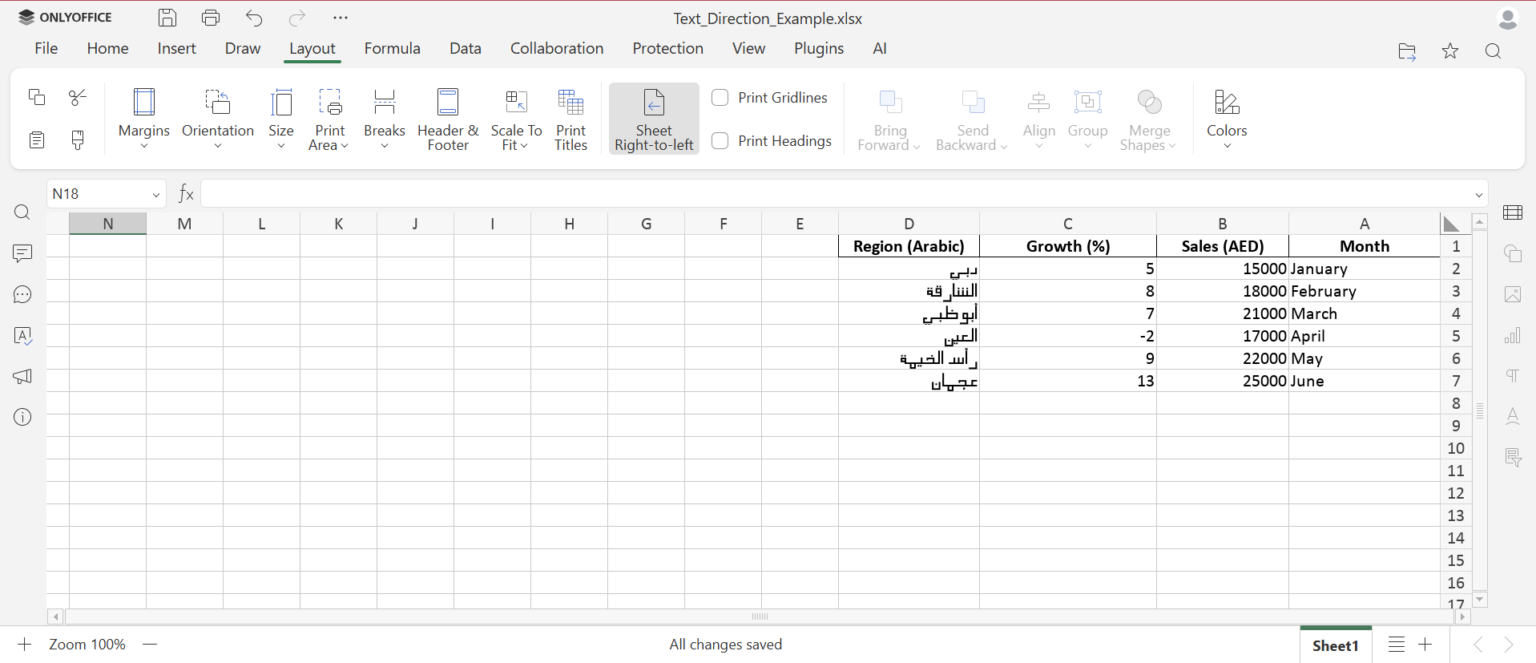Open Search in the left sidebar
1536x663 pixels.
tap(22, 212)
